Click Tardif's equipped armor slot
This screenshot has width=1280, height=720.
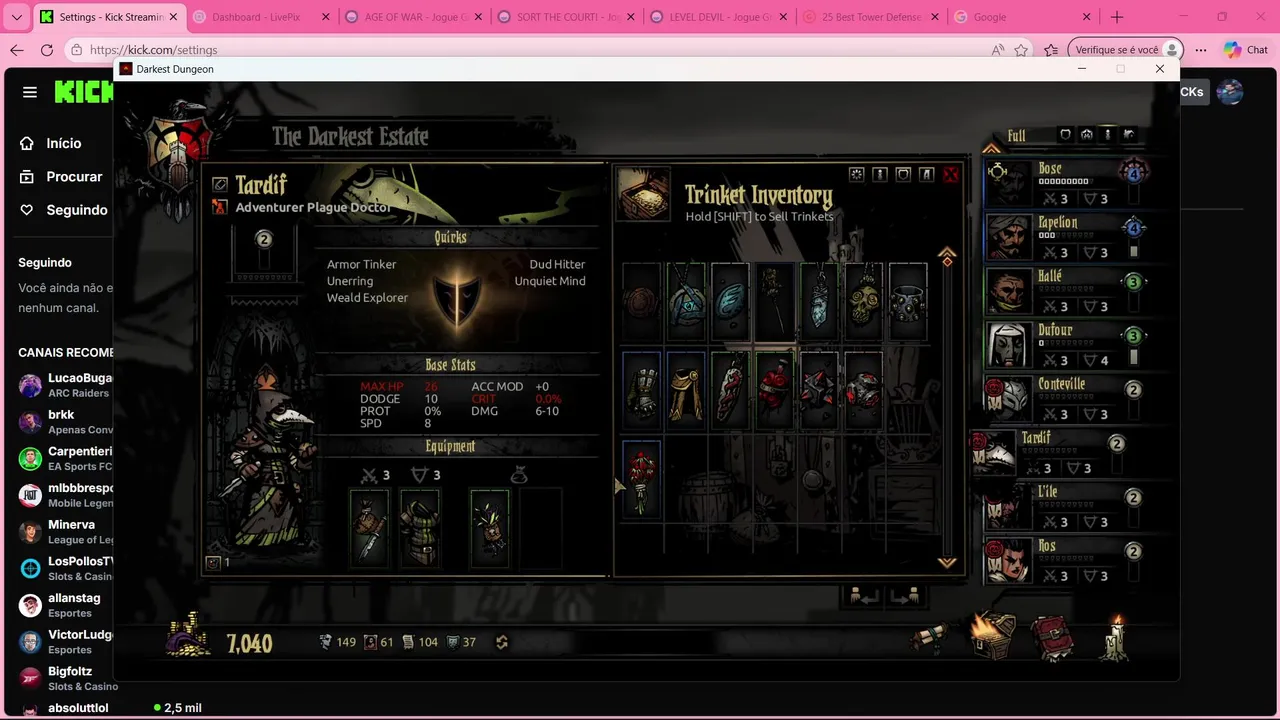(x=420, y=528)
